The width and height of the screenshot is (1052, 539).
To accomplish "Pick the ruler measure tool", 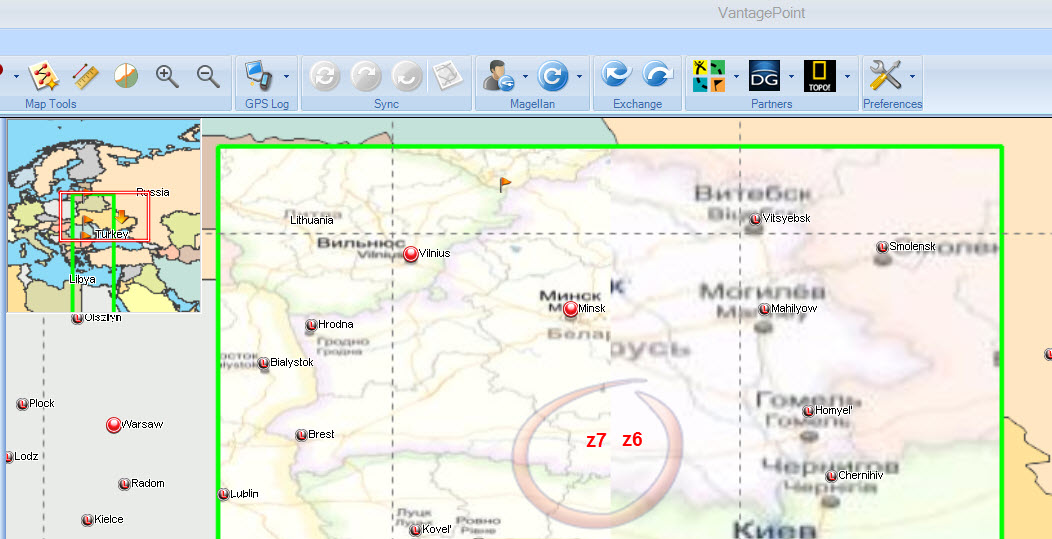I will pos(85,76).
